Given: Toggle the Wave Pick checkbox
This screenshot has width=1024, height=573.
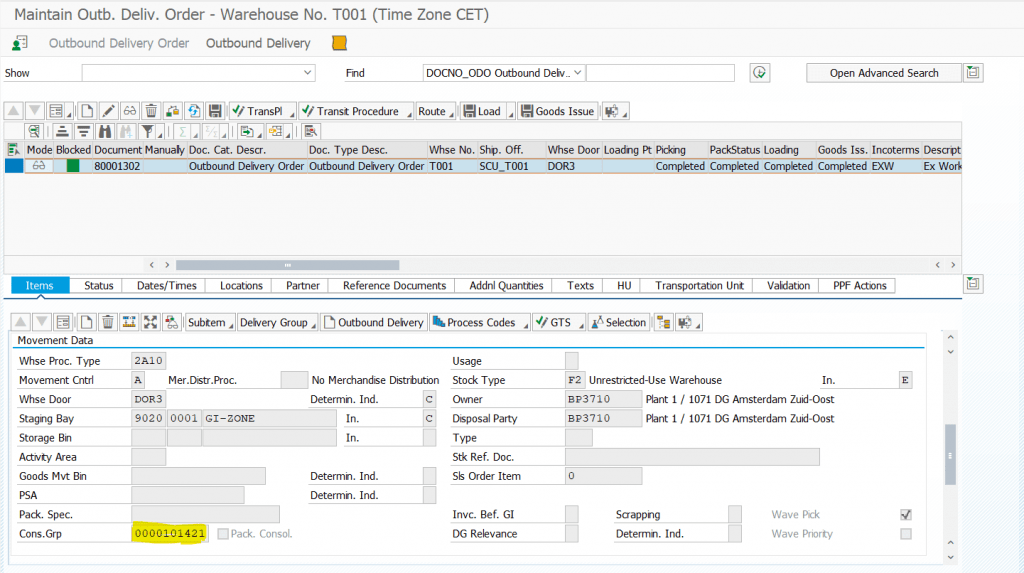Looking at the screenshot, I should pyautogui.click(x=906, y=515).
